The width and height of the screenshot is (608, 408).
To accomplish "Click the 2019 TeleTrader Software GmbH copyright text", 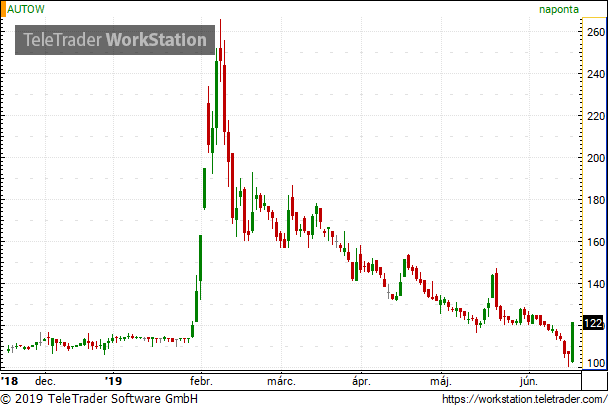I will click(99, 399).
